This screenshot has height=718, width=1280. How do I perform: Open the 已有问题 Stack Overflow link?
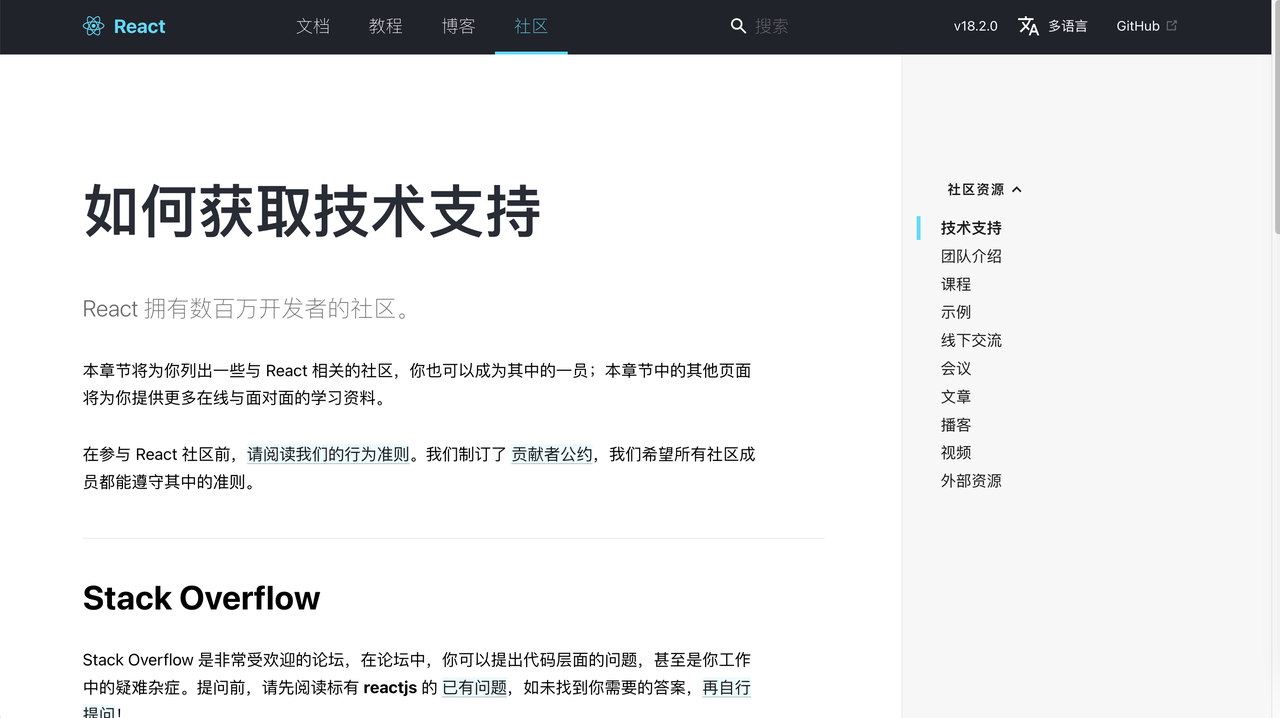(475, 688)
